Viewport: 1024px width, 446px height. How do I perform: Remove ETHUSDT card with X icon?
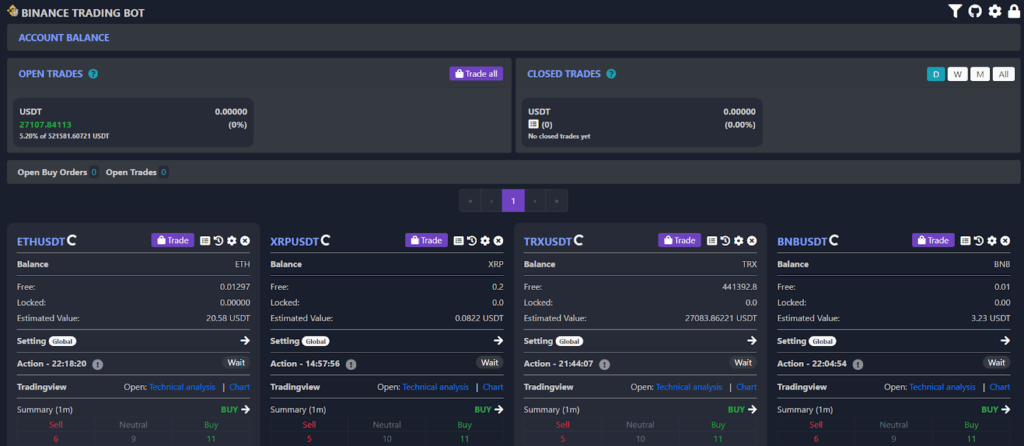(x=245, y=240)
